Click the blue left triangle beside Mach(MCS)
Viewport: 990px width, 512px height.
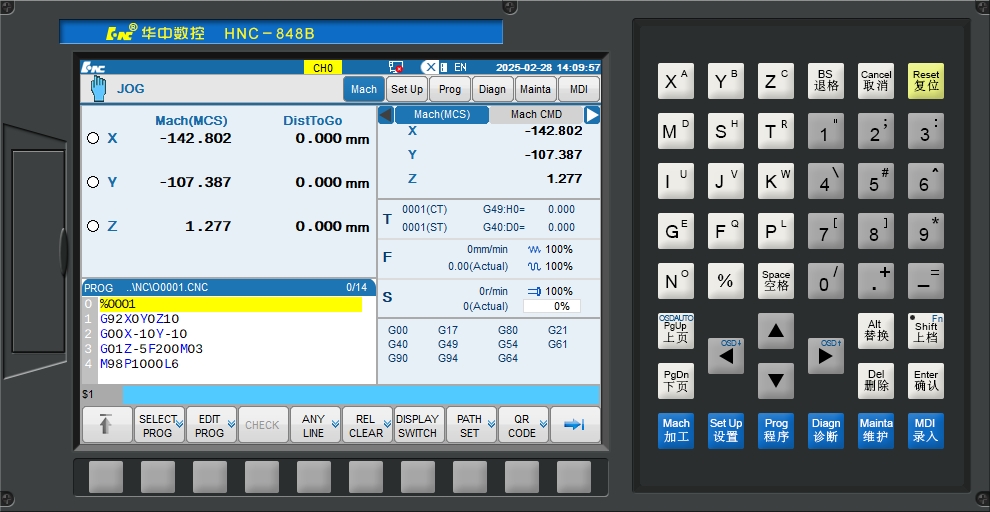pyautogui.click(x=385, y=115)
